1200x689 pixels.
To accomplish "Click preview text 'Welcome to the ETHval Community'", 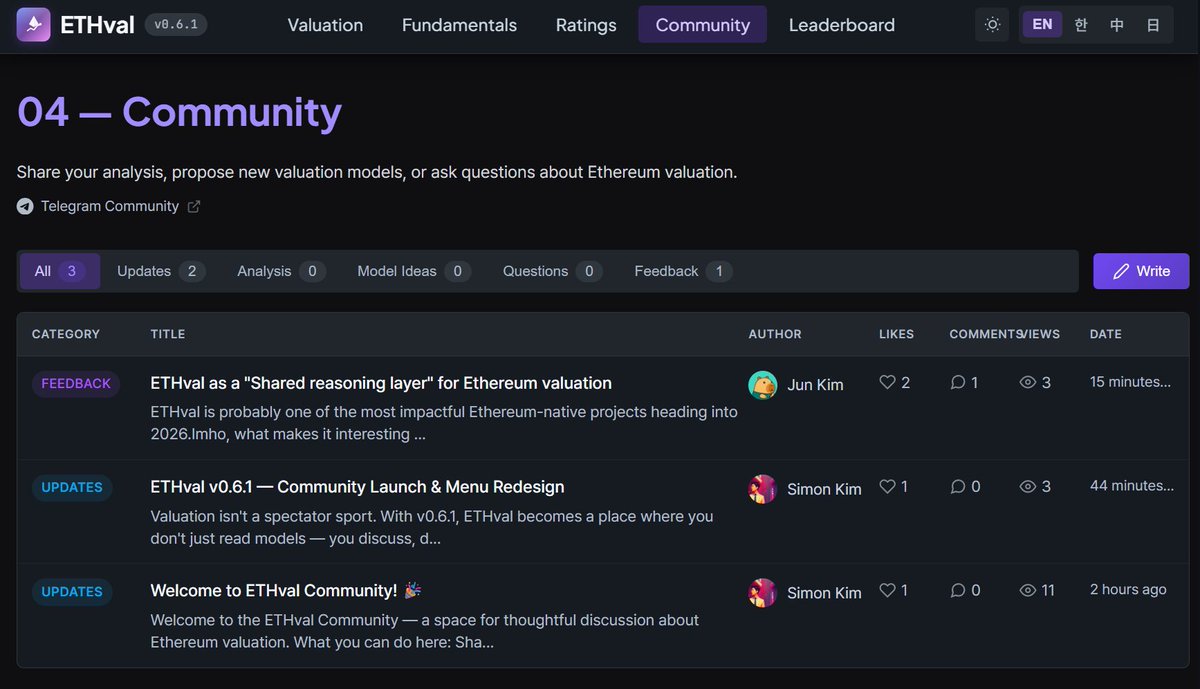I will tap(425, 631).
